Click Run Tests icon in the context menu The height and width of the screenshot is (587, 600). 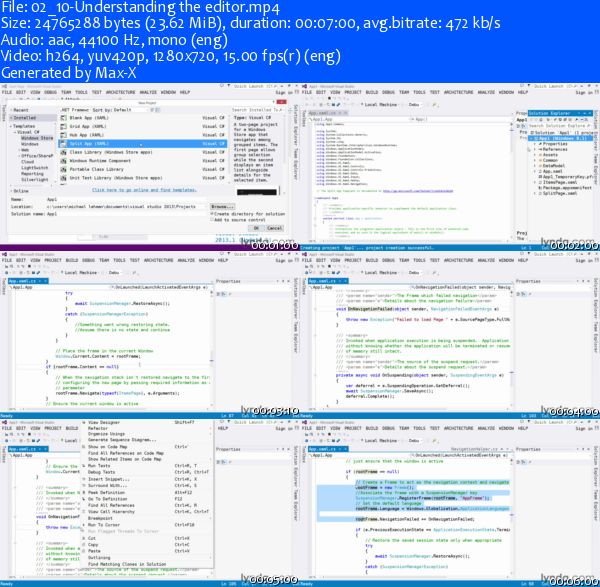(84, 466)
